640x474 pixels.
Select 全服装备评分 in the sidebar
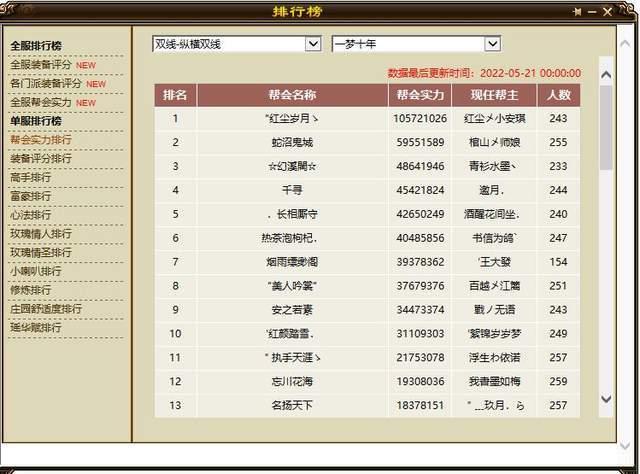coord(40,65)
